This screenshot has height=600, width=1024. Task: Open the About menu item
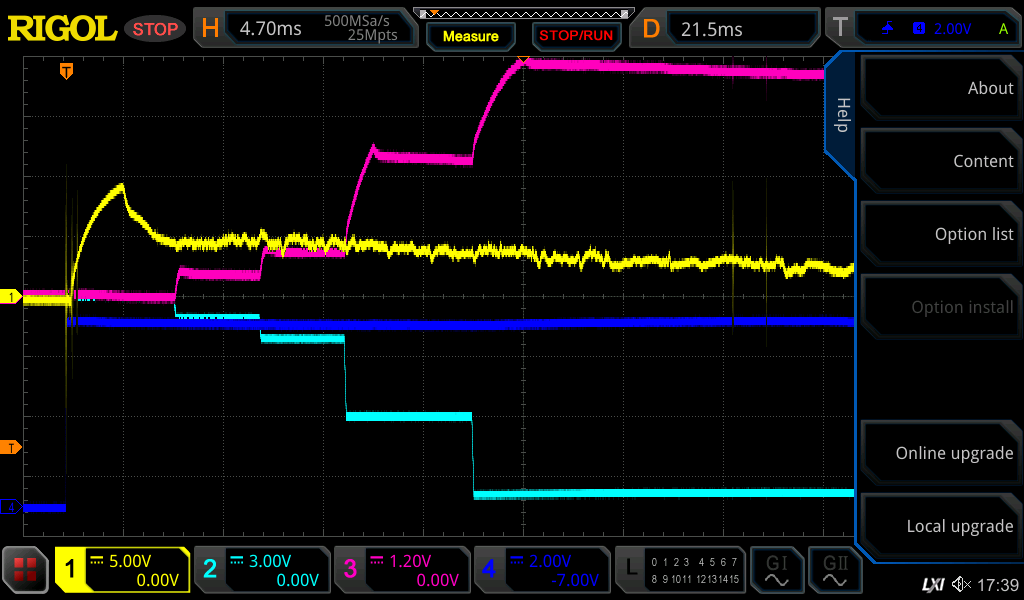(940, 88)
